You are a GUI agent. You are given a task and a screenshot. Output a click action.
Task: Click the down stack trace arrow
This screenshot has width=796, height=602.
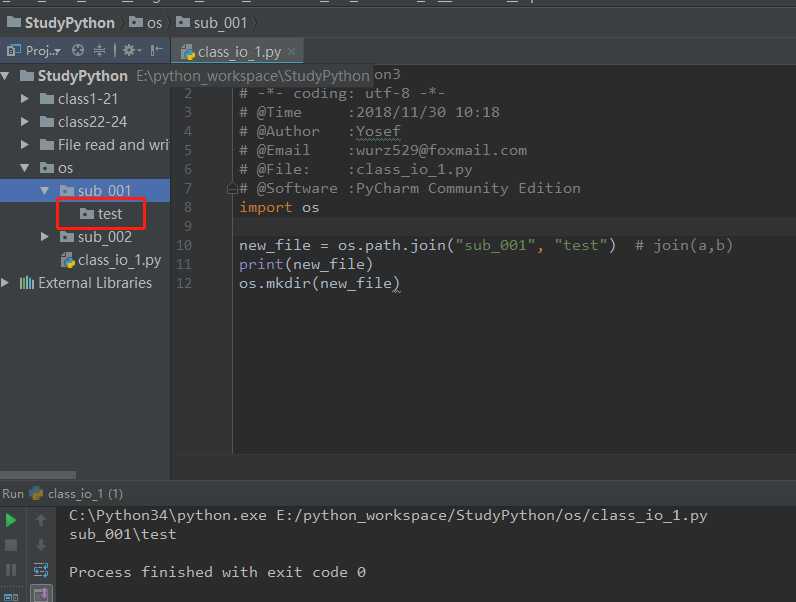(x=41, y=545)
